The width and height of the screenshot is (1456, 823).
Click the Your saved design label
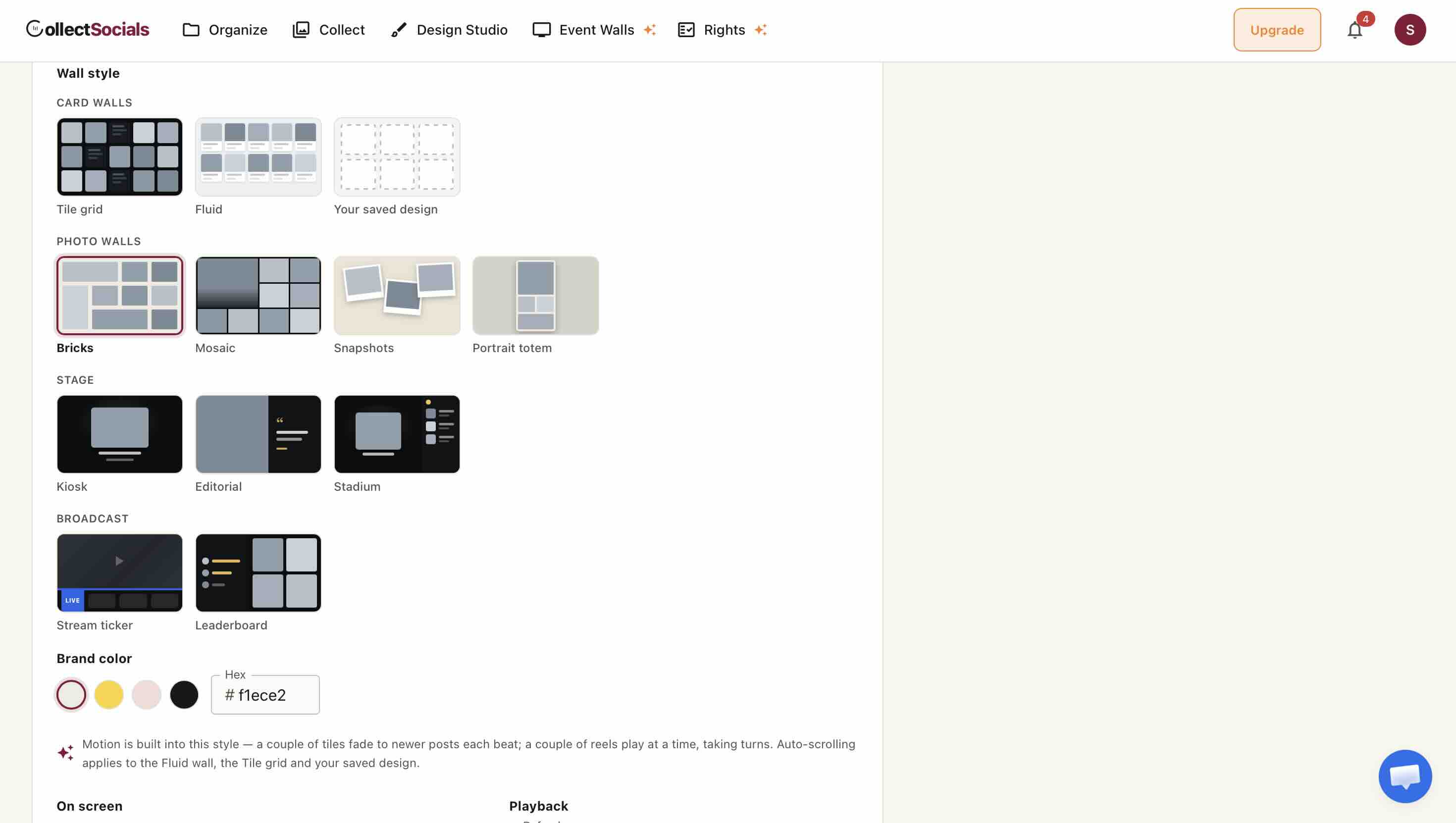point(385,209)
